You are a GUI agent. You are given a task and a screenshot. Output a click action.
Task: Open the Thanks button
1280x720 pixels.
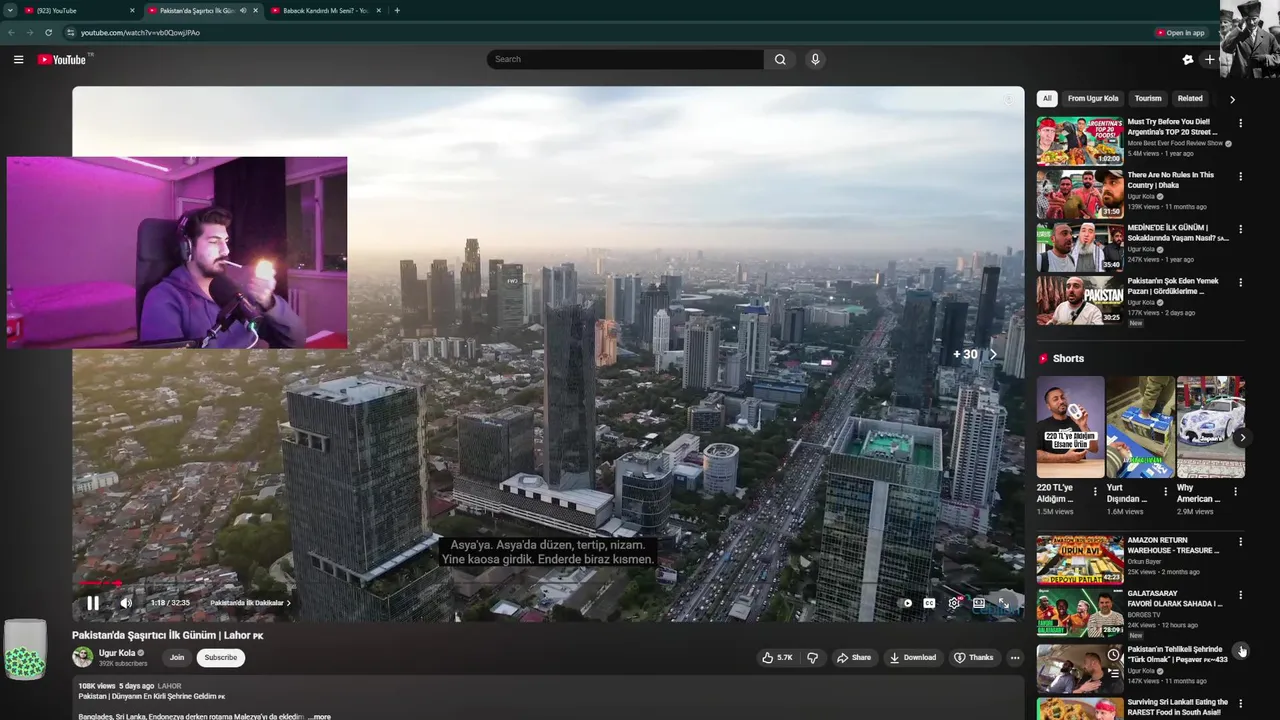[973, 657]
